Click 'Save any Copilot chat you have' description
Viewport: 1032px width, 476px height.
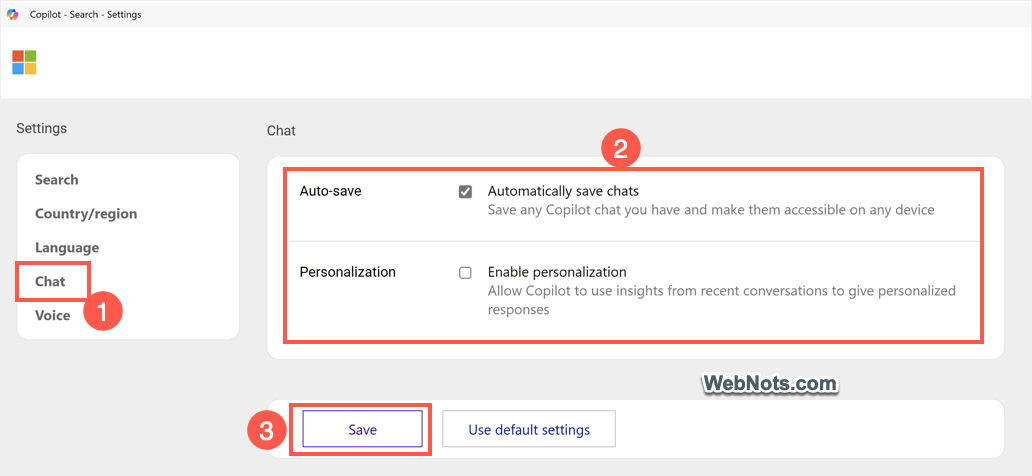point(711,210)
